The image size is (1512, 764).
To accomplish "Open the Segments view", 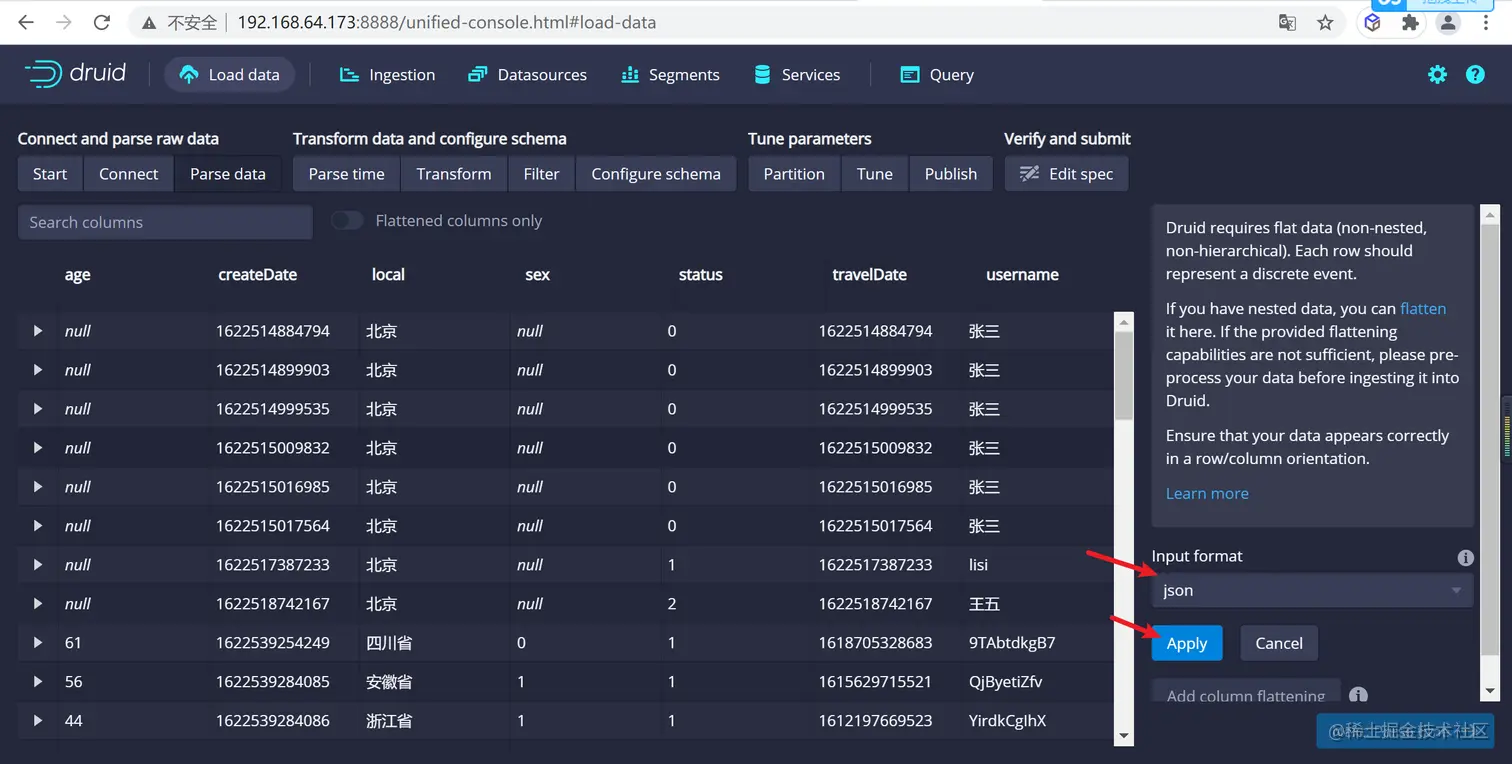I will (670, 74).
